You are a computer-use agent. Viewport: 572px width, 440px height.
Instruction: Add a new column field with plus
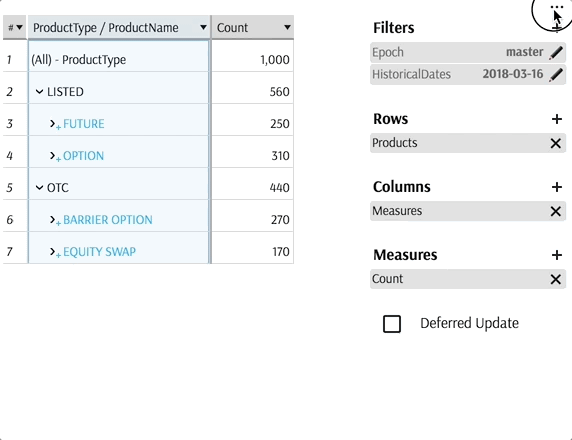pos(557,187)
